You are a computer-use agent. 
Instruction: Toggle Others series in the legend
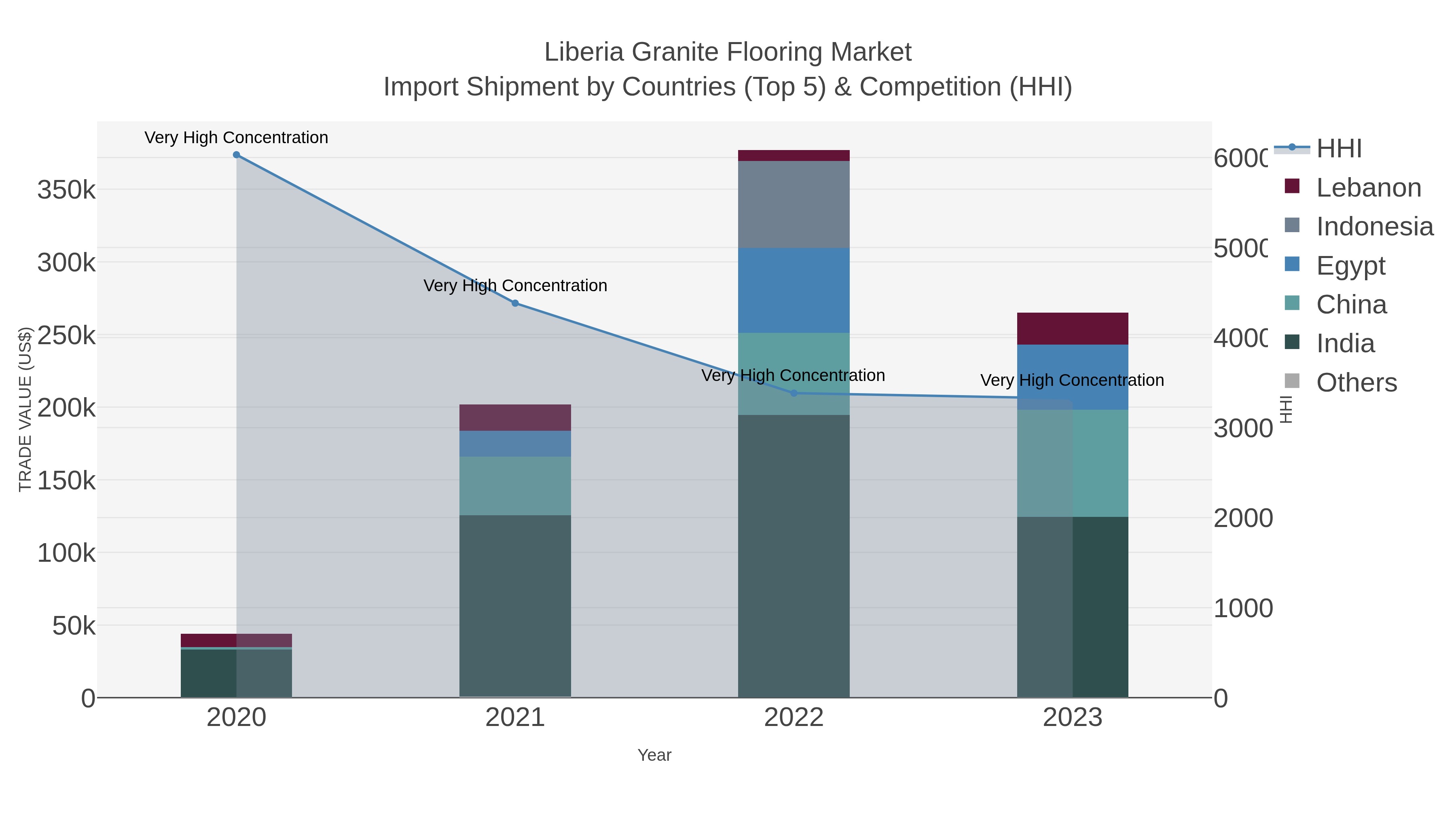point(1341,382)
